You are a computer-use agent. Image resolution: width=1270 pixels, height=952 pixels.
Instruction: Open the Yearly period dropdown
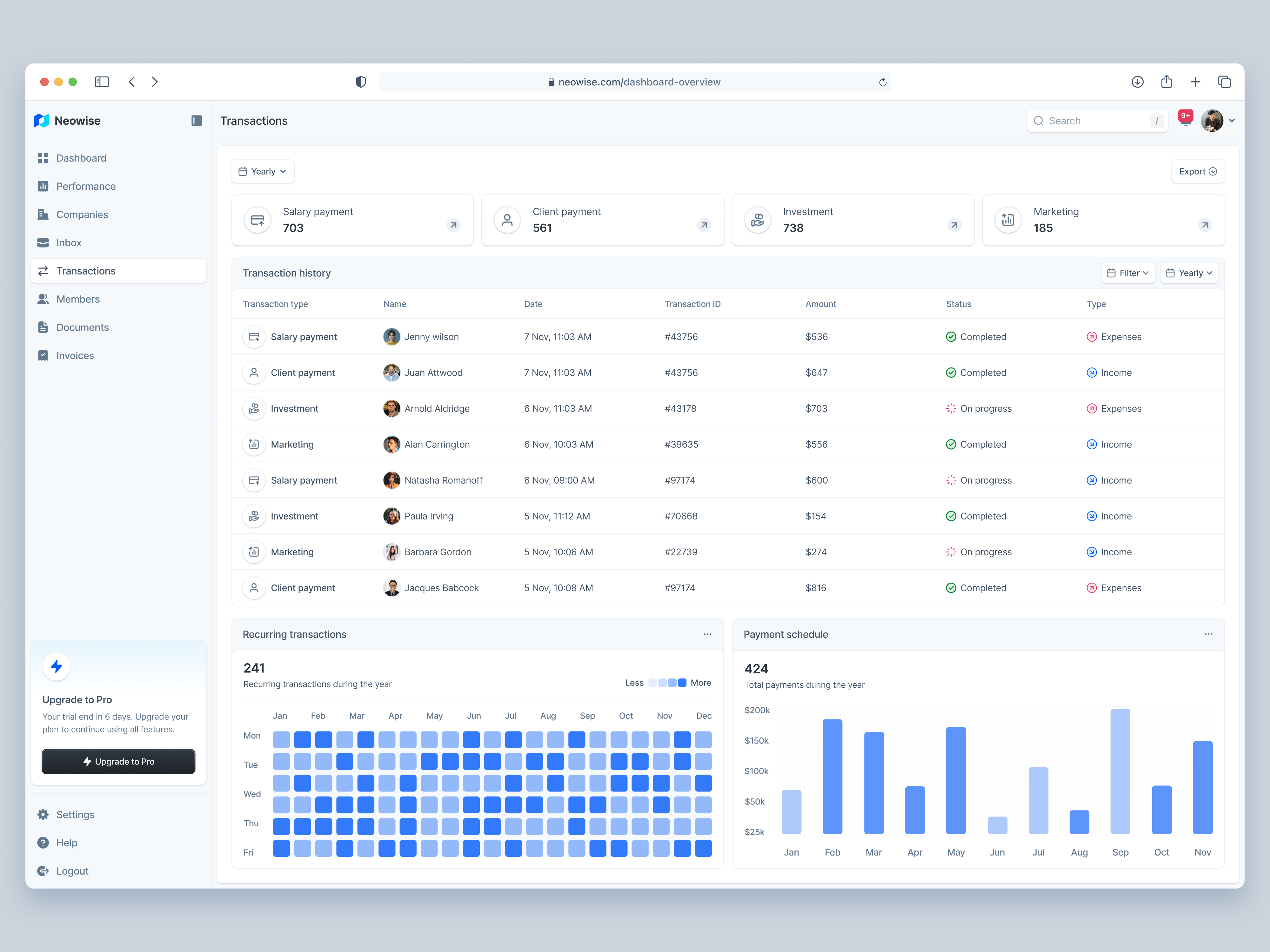pyautogui.click(x=262, y=171)
